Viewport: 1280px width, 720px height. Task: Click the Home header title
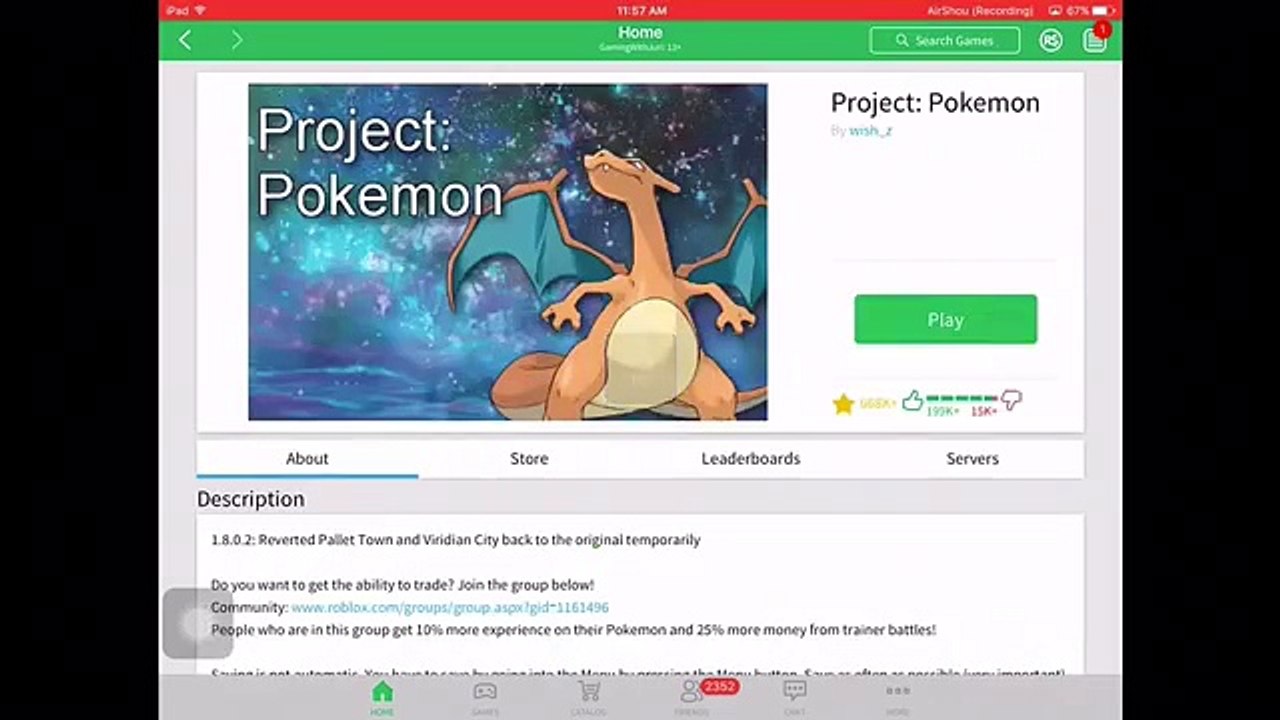click(x=640, y=33)
